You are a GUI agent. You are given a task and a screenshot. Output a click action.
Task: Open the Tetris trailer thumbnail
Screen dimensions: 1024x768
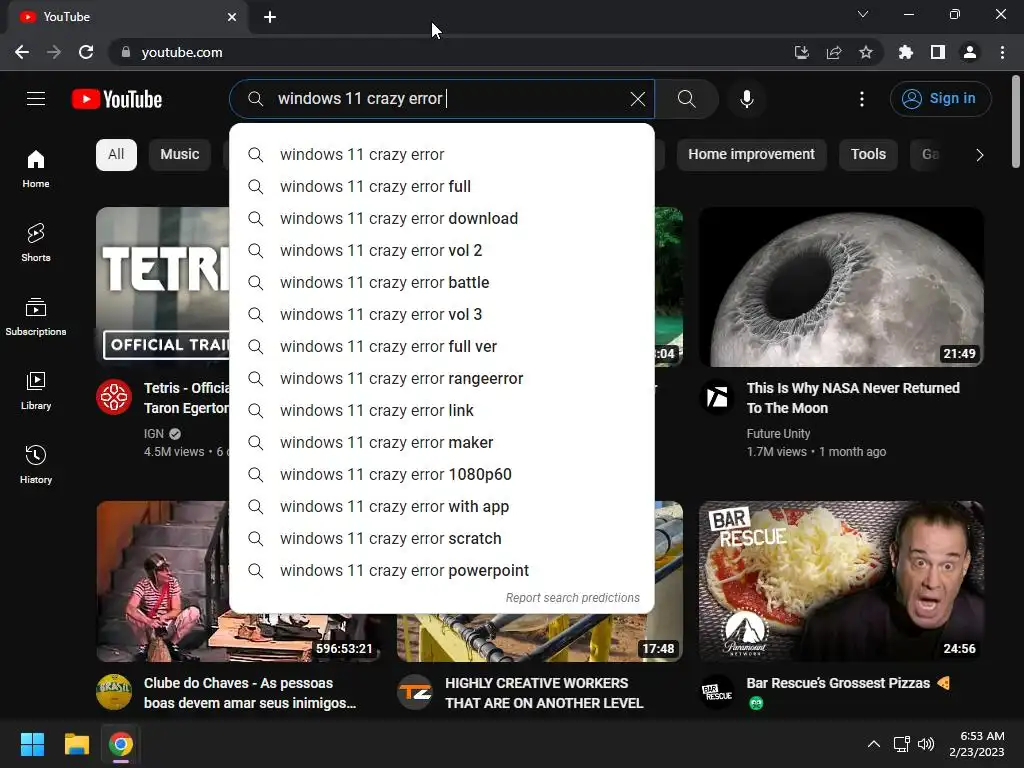click(163, 287)
